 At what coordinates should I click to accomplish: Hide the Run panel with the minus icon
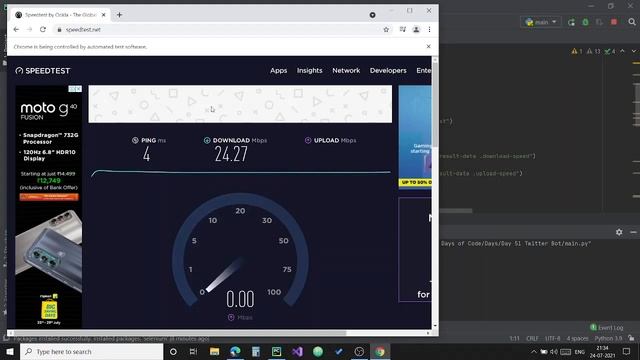[633, 232]
